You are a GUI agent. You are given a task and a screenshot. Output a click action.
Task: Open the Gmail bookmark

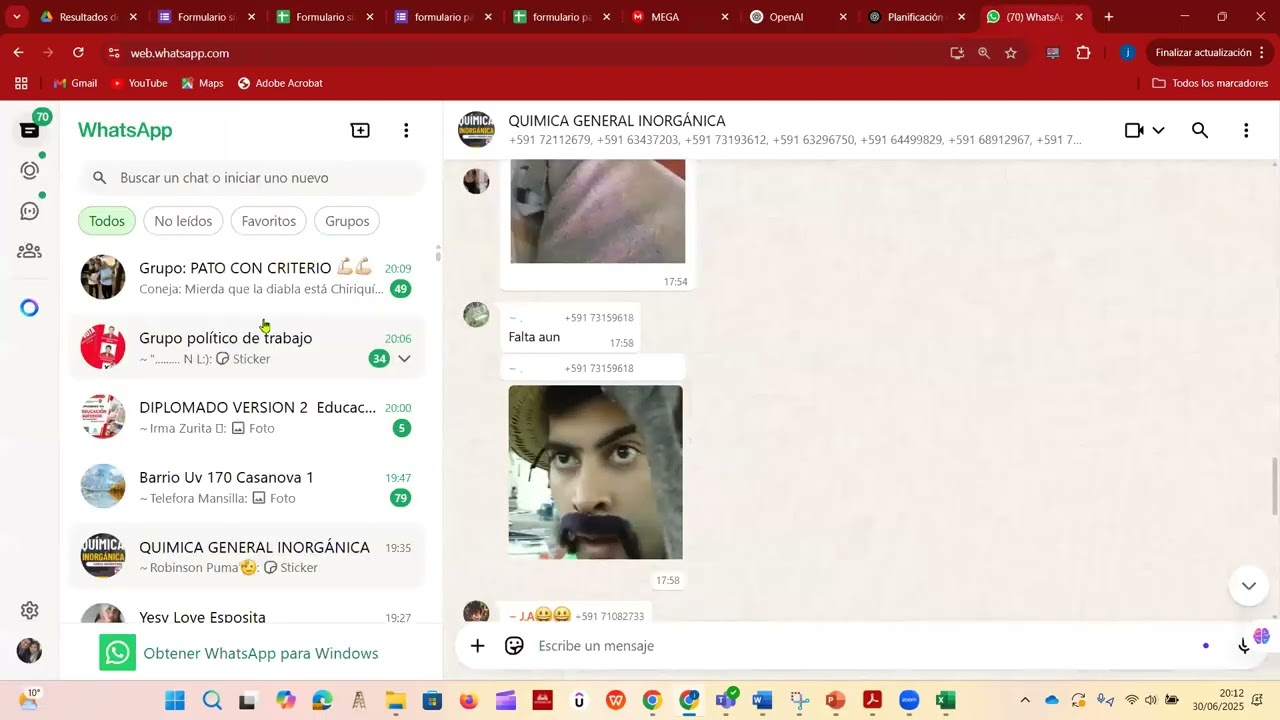75,83
